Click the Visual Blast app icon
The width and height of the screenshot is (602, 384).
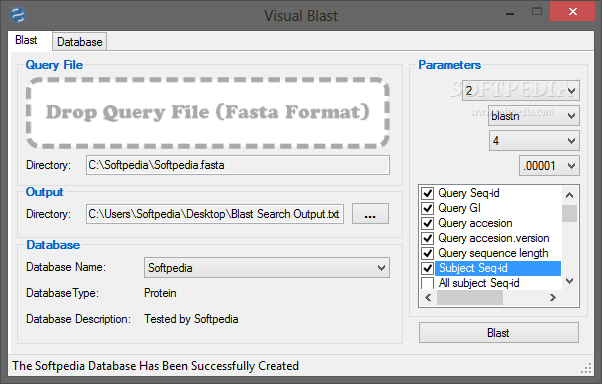pyautogui.click(x=18, y=15)
